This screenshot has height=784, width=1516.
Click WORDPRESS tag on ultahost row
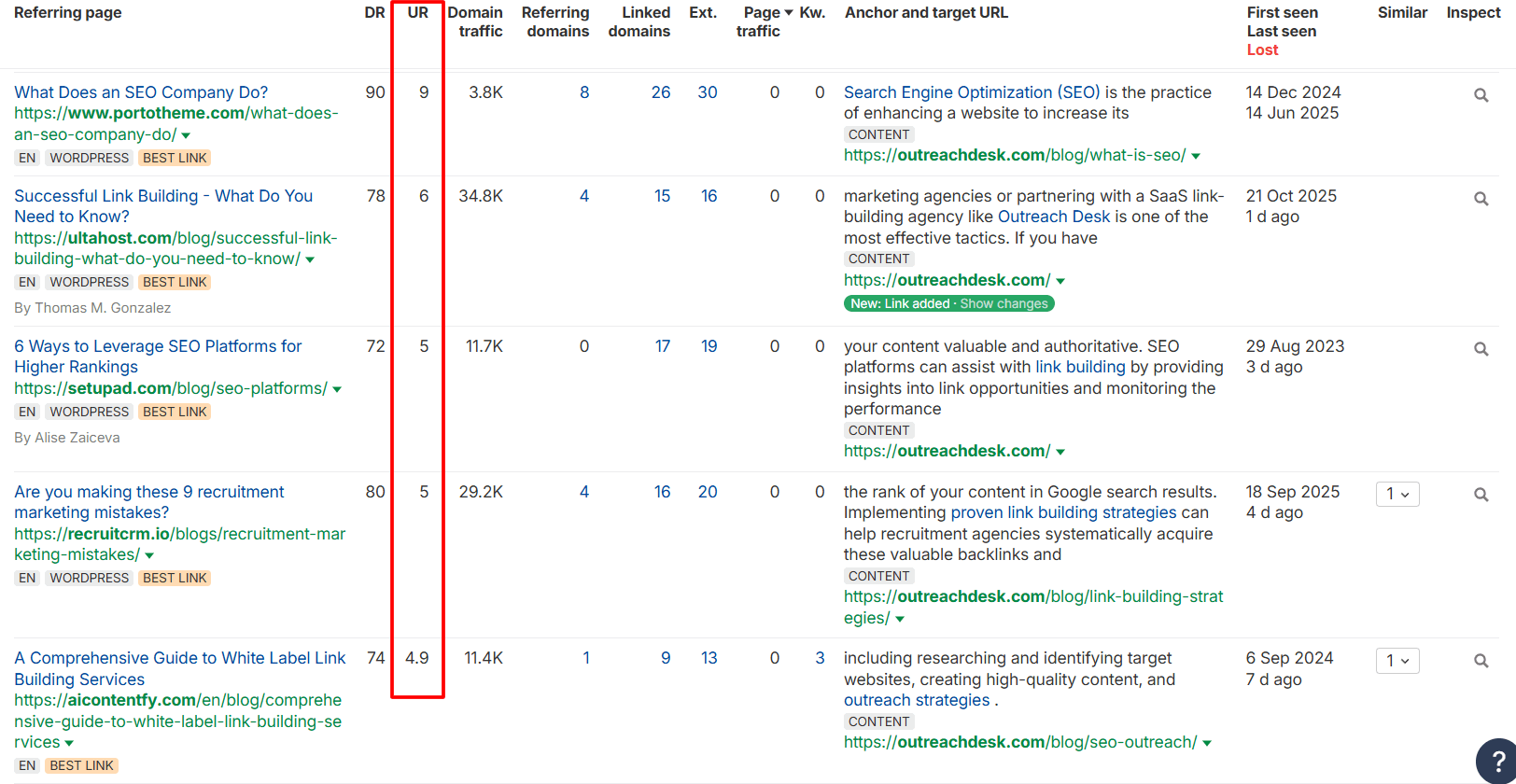point(90,282)
